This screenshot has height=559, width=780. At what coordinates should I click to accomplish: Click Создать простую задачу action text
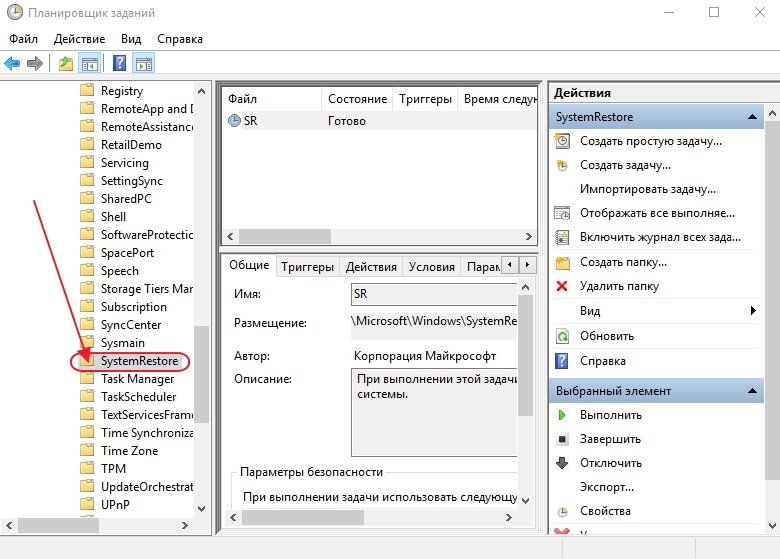pyautogui.click(x=651, y=141)
